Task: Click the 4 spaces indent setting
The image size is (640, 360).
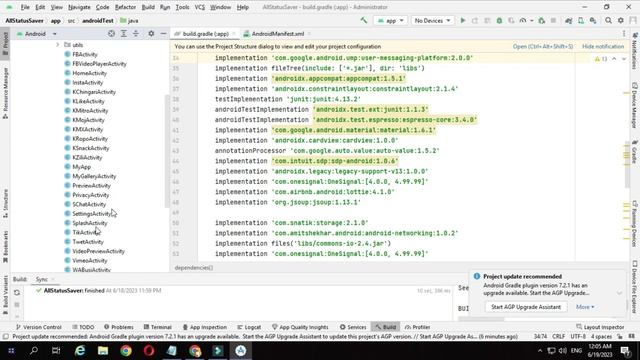Action: (x=601, y=337)
